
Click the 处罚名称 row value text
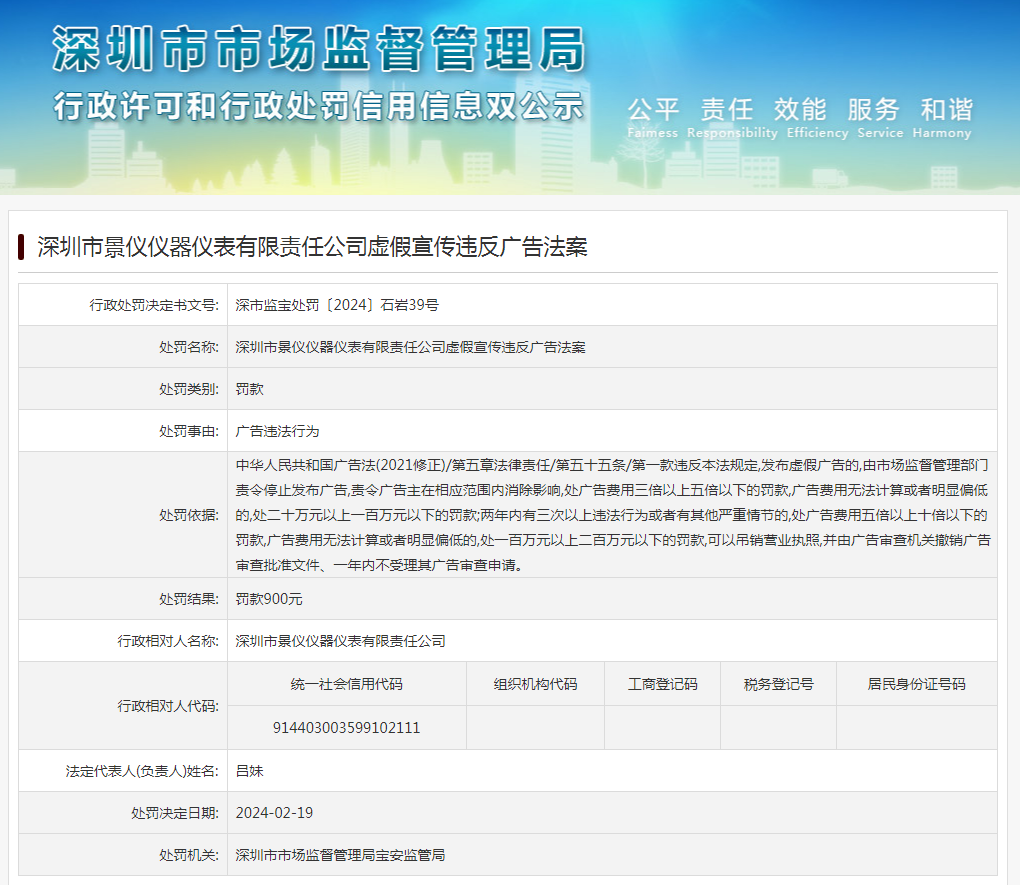point(410,347)
